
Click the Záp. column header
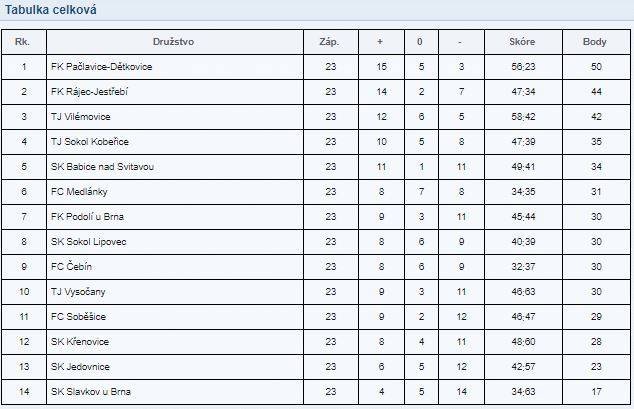tap(329, 42)
